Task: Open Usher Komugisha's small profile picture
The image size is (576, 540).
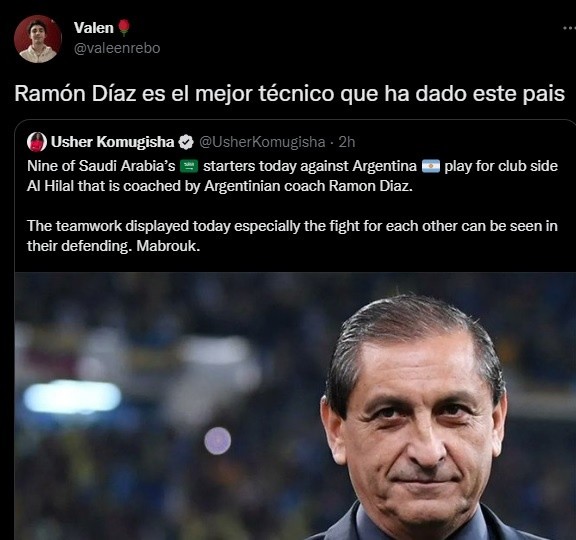Action: (37, 142)
